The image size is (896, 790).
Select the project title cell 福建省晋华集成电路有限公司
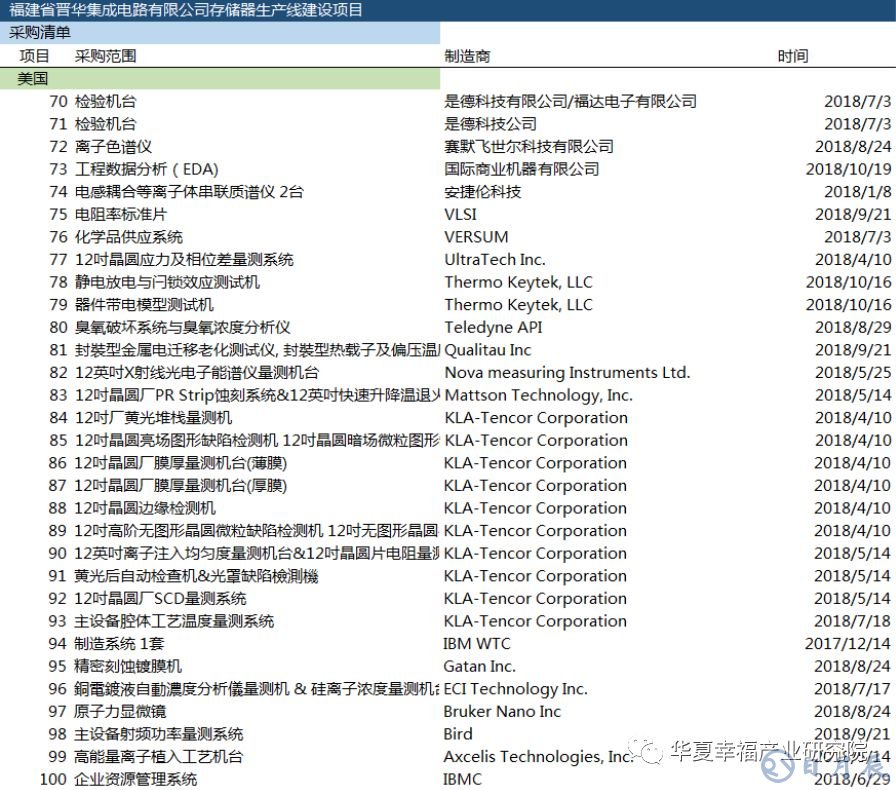tap(186, 11)
